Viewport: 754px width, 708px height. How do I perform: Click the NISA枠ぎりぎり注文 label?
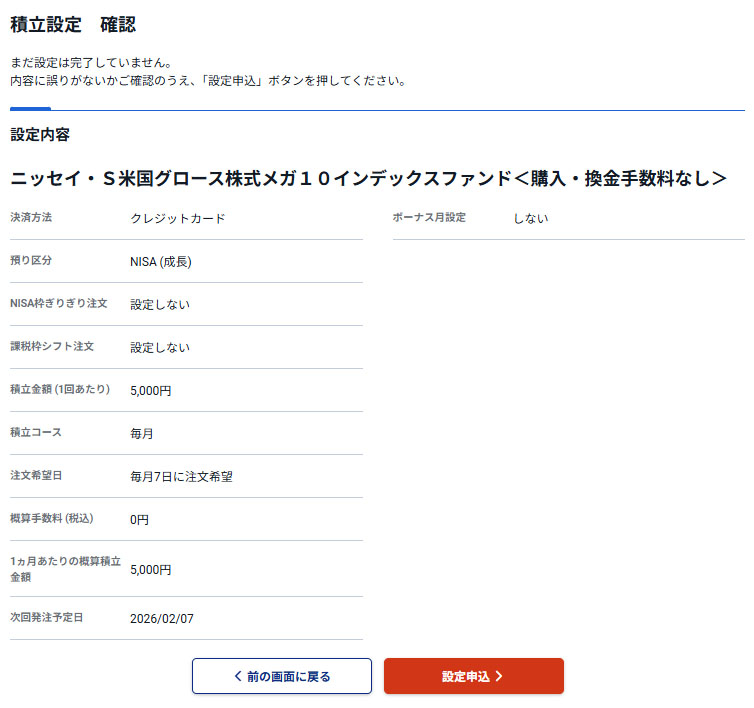(58, 304)
